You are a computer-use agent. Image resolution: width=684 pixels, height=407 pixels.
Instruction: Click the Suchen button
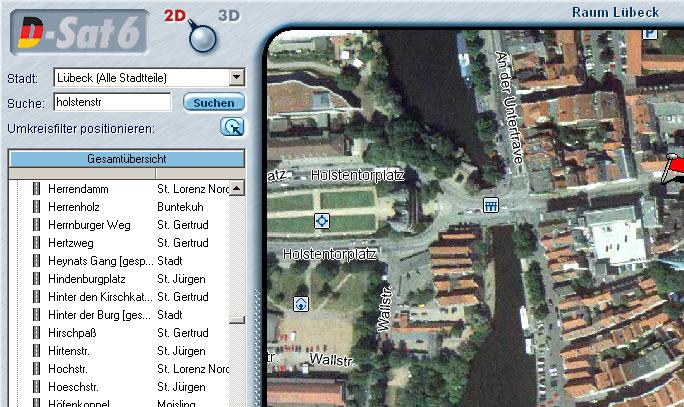tap(214, 102)
